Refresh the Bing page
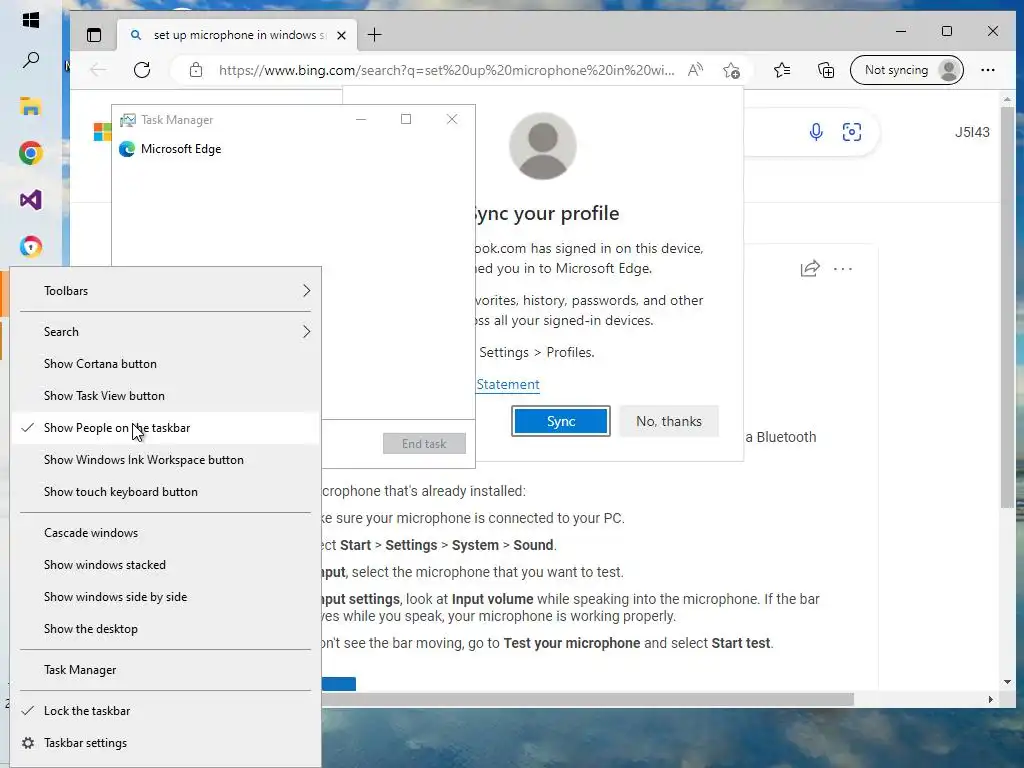Viewport: 1024px width, 768px height. (142, 70)
